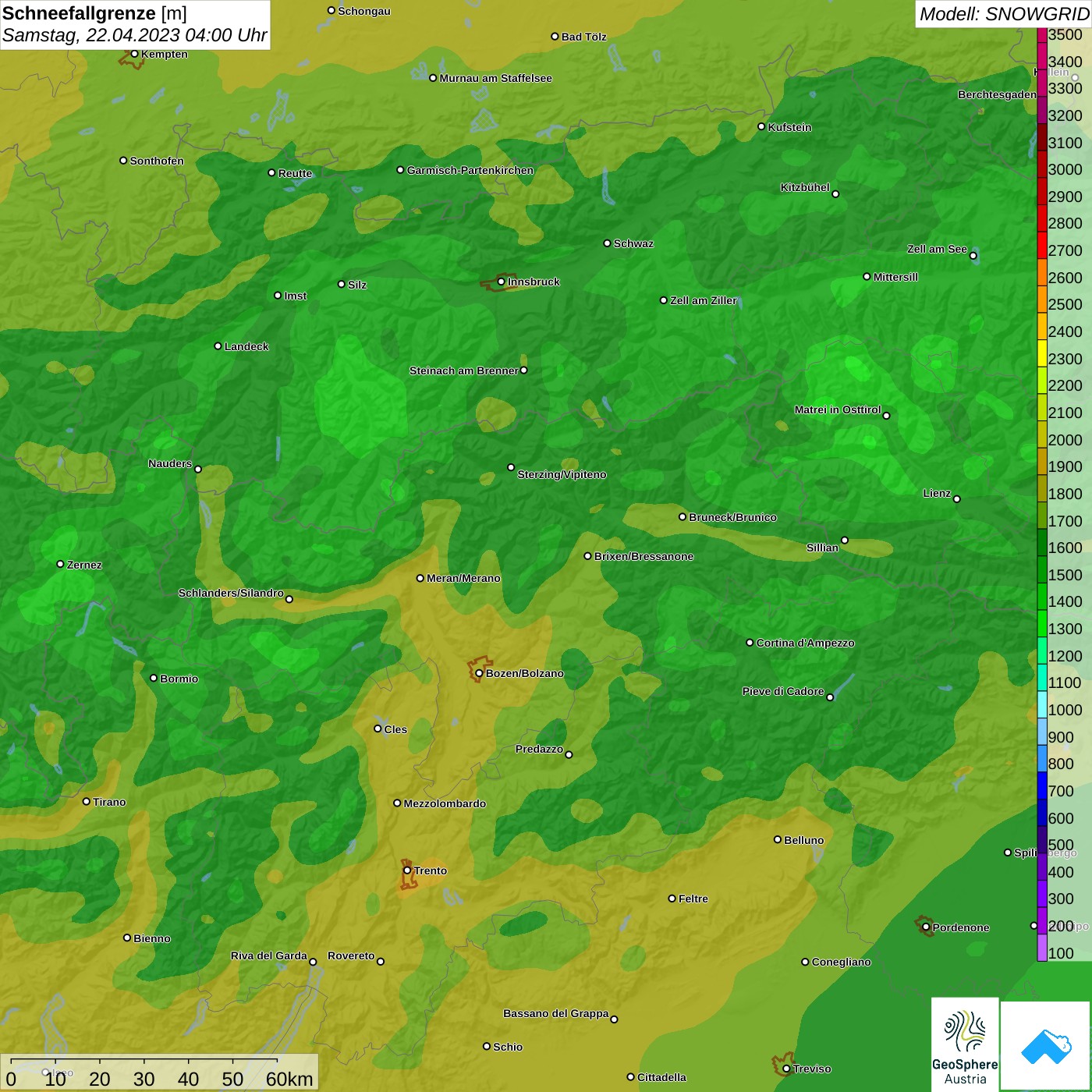Click the 'Matrei in Osttirol' label

point(838,409)
